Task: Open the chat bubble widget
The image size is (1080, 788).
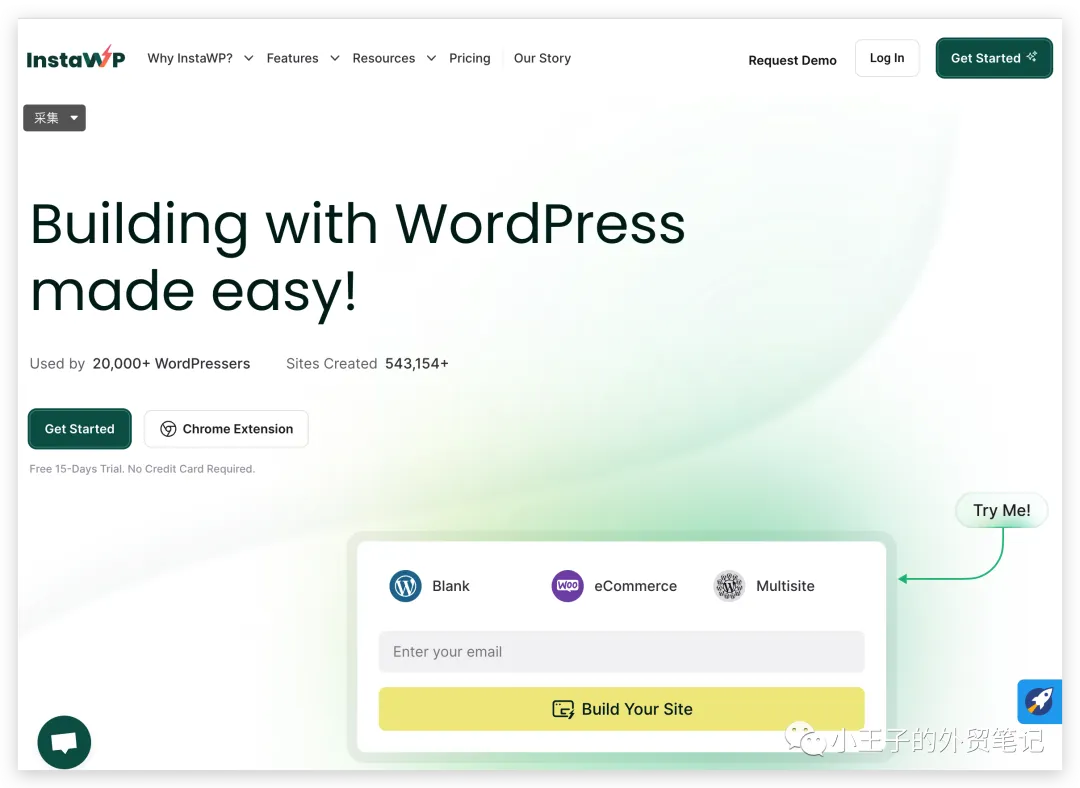Action: point(64,742)
